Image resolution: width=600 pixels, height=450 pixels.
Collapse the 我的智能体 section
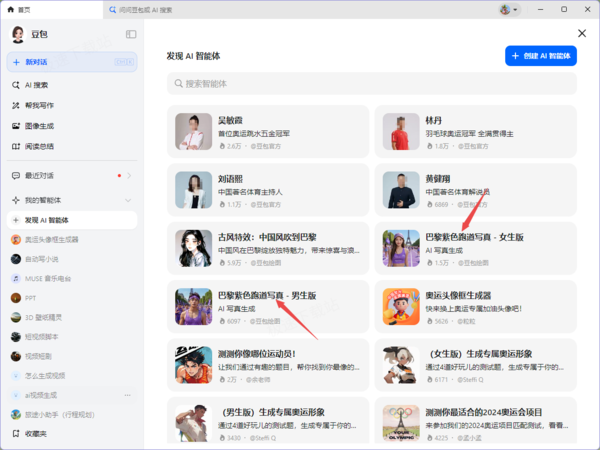point(128,200)
